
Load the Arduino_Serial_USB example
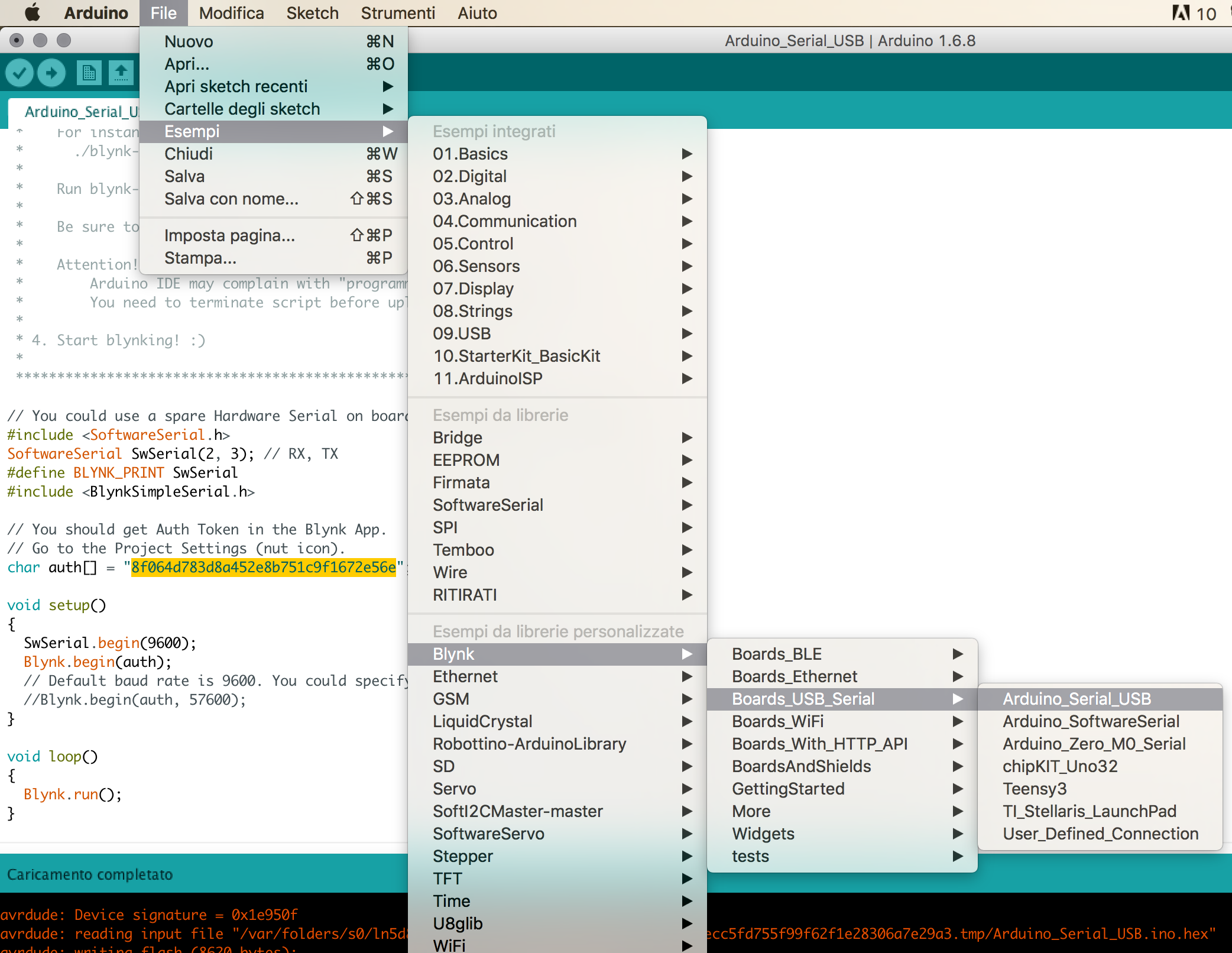tap(1100, 699)
